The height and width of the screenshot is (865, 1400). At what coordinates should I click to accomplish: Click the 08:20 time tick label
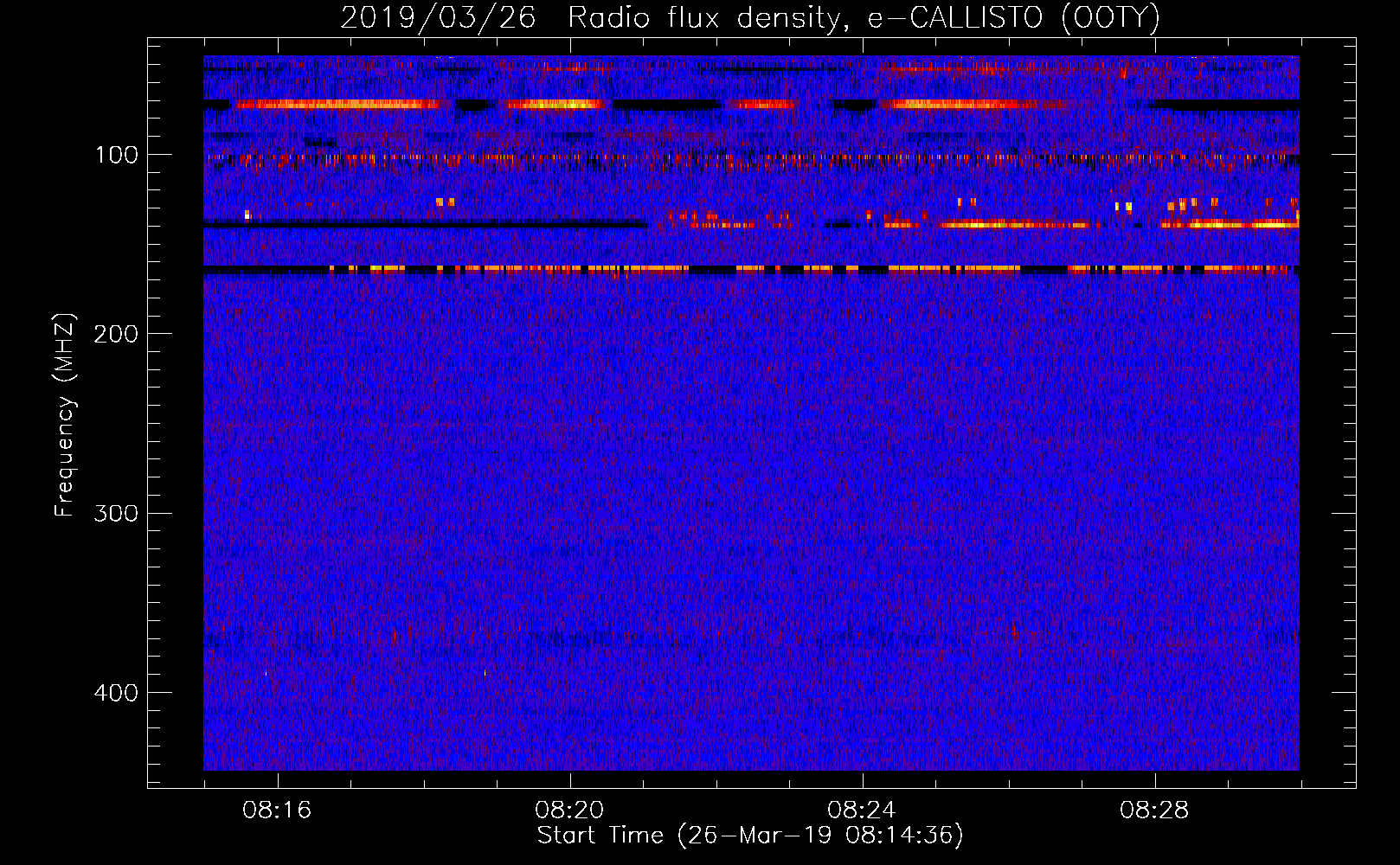coord(569,811)
